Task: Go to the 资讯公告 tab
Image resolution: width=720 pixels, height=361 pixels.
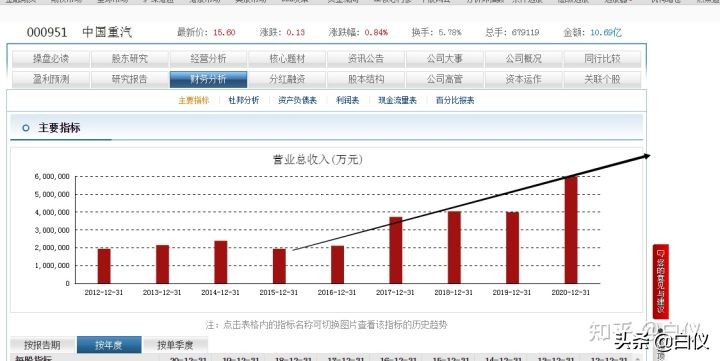Action: coord(366,59)
